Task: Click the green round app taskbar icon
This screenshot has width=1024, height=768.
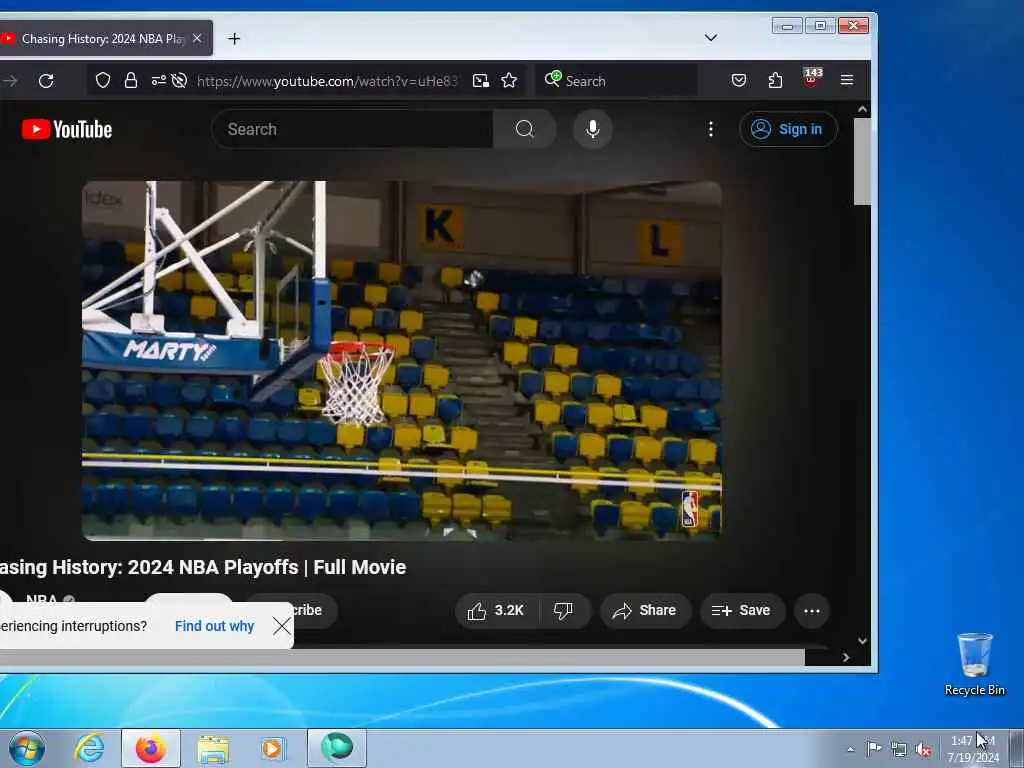Action: point(337,748)
